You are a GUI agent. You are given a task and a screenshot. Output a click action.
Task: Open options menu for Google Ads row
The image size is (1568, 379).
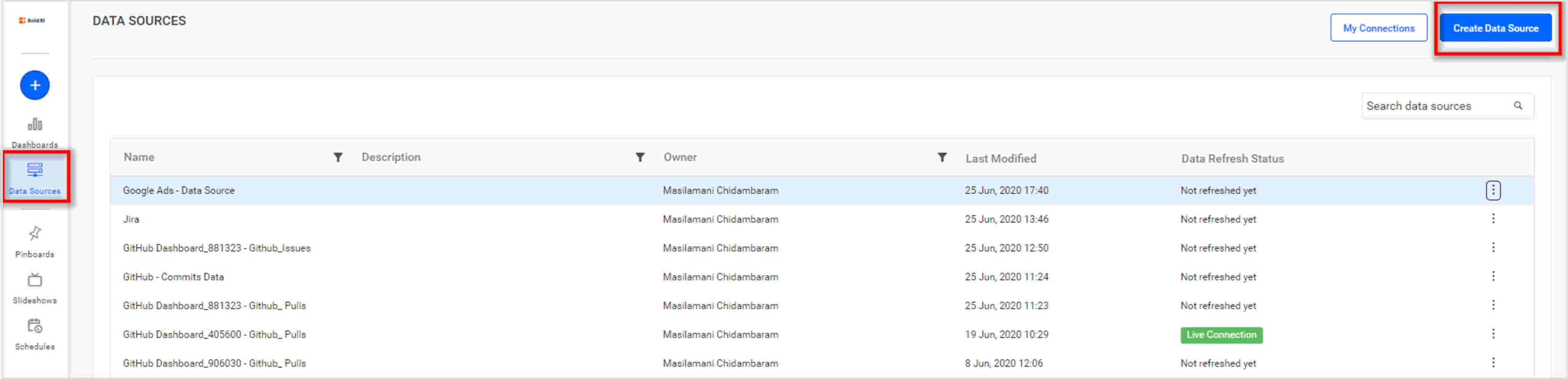pyautogui.click(x=1493, y=190)
